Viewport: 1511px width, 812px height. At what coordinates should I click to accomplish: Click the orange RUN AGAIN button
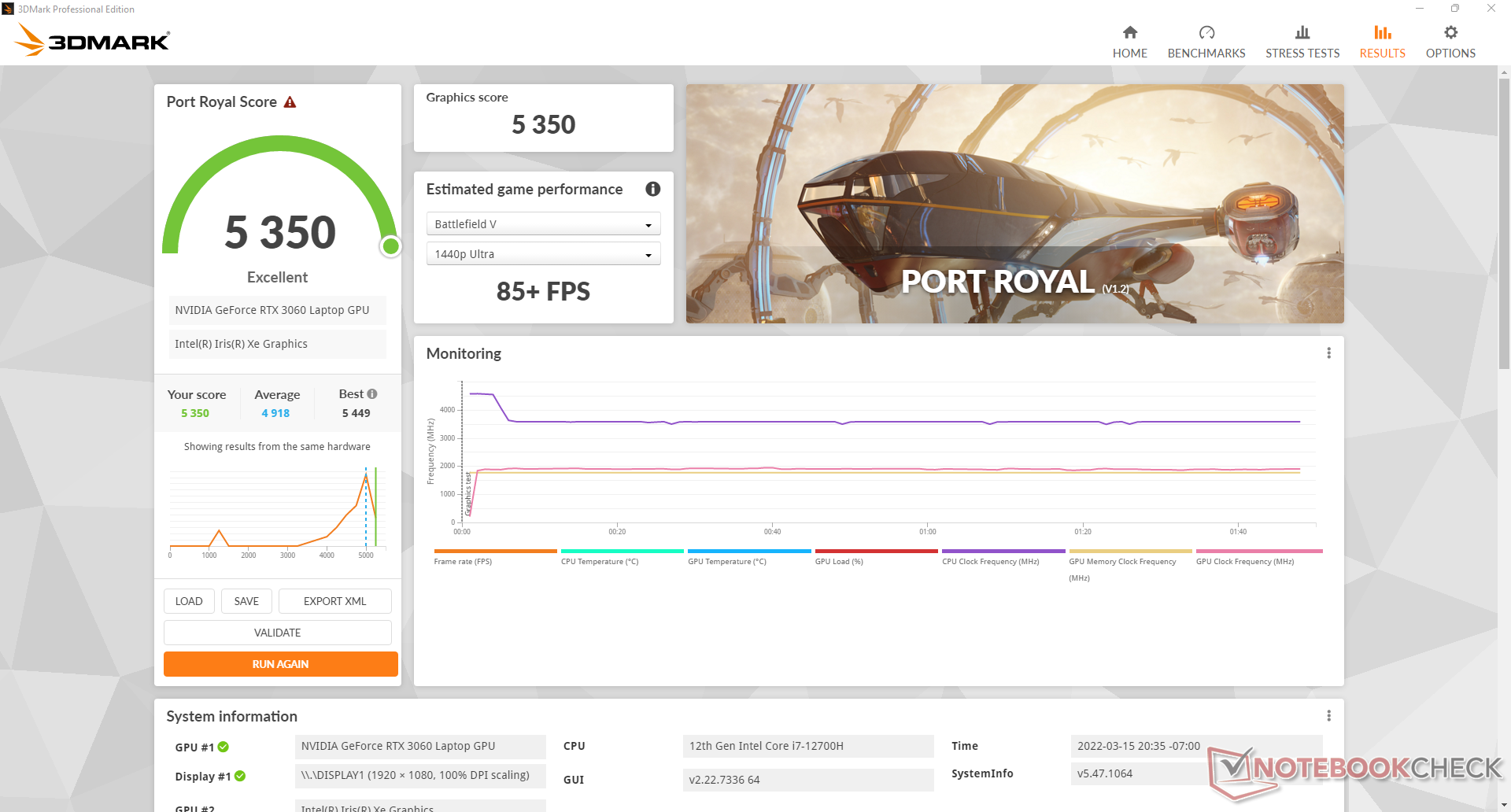[x=280, y=664]
